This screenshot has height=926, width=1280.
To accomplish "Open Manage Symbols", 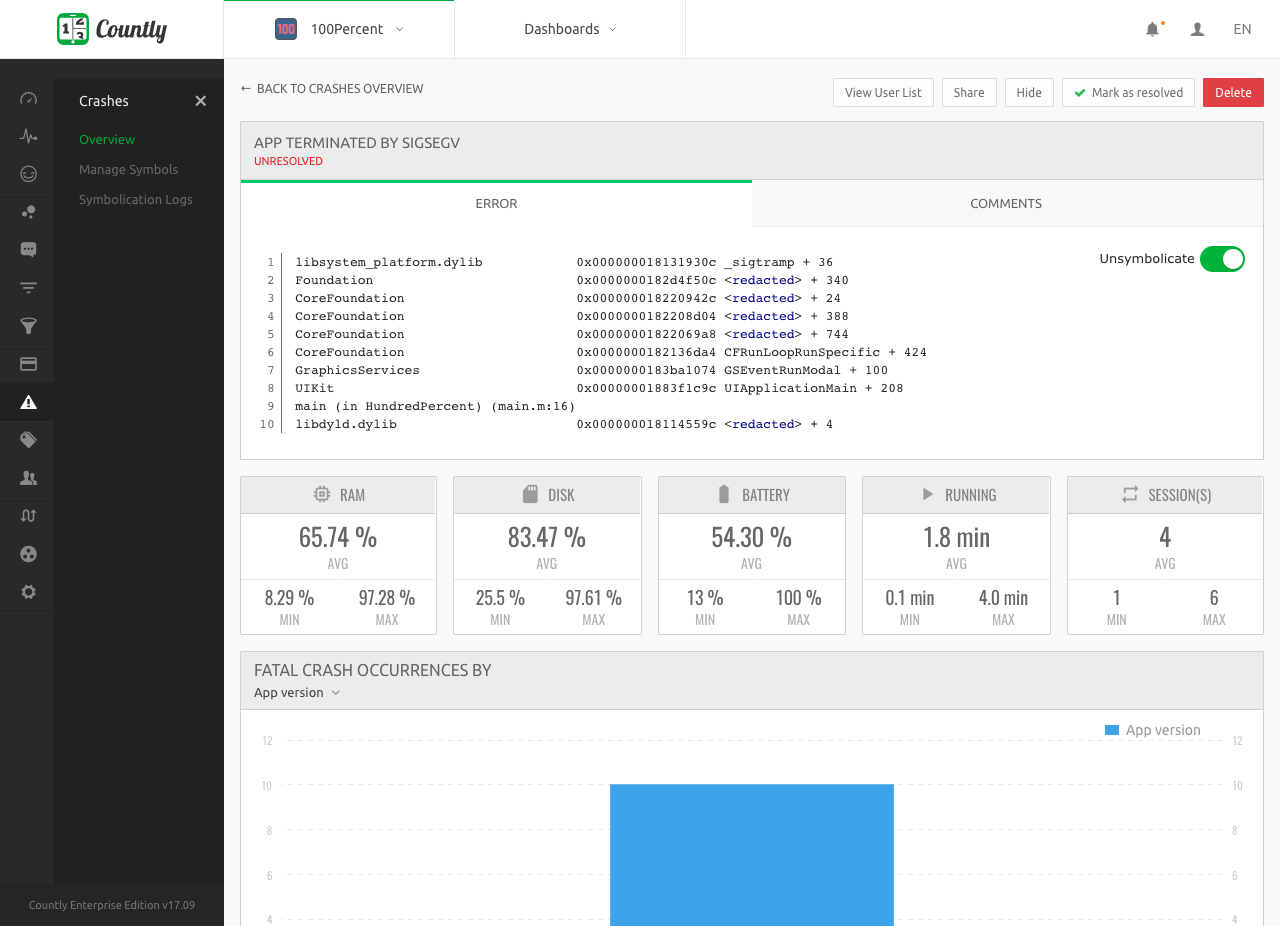I will pos(128,170).
